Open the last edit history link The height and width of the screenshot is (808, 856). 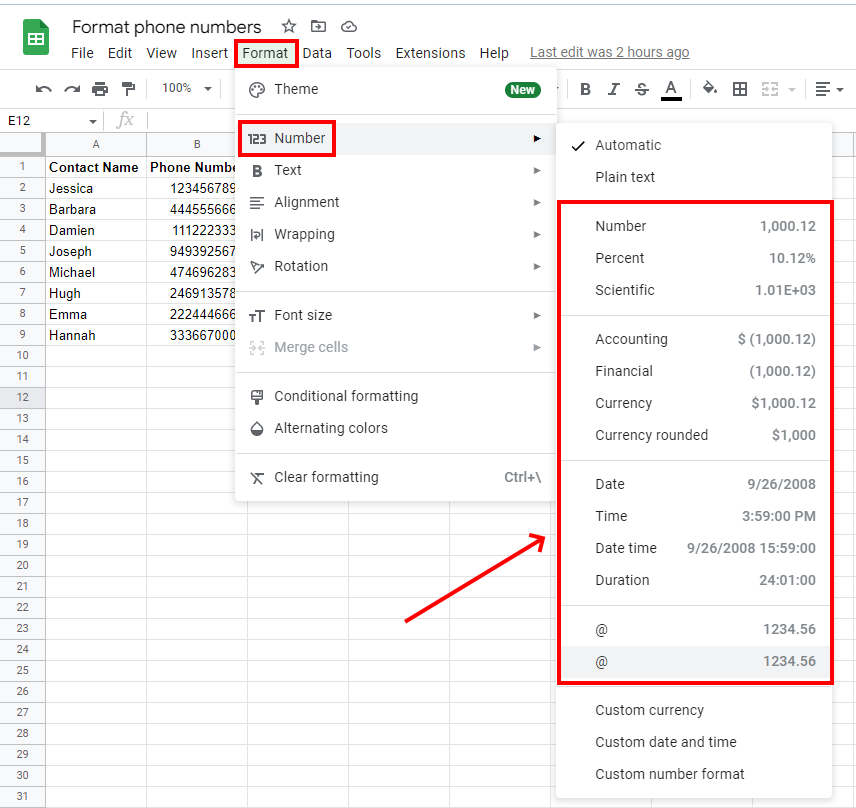coord(609,52)
